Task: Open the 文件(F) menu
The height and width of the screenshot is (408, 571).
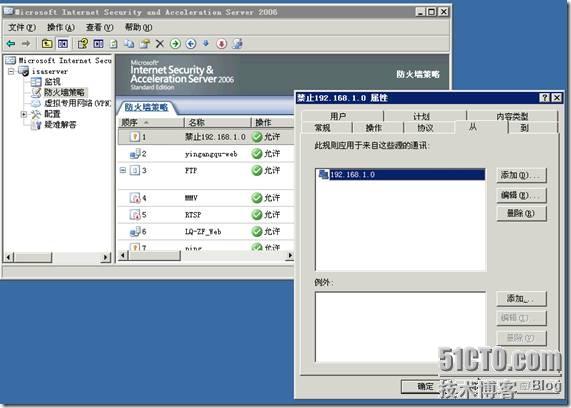Action: (22, 28)
